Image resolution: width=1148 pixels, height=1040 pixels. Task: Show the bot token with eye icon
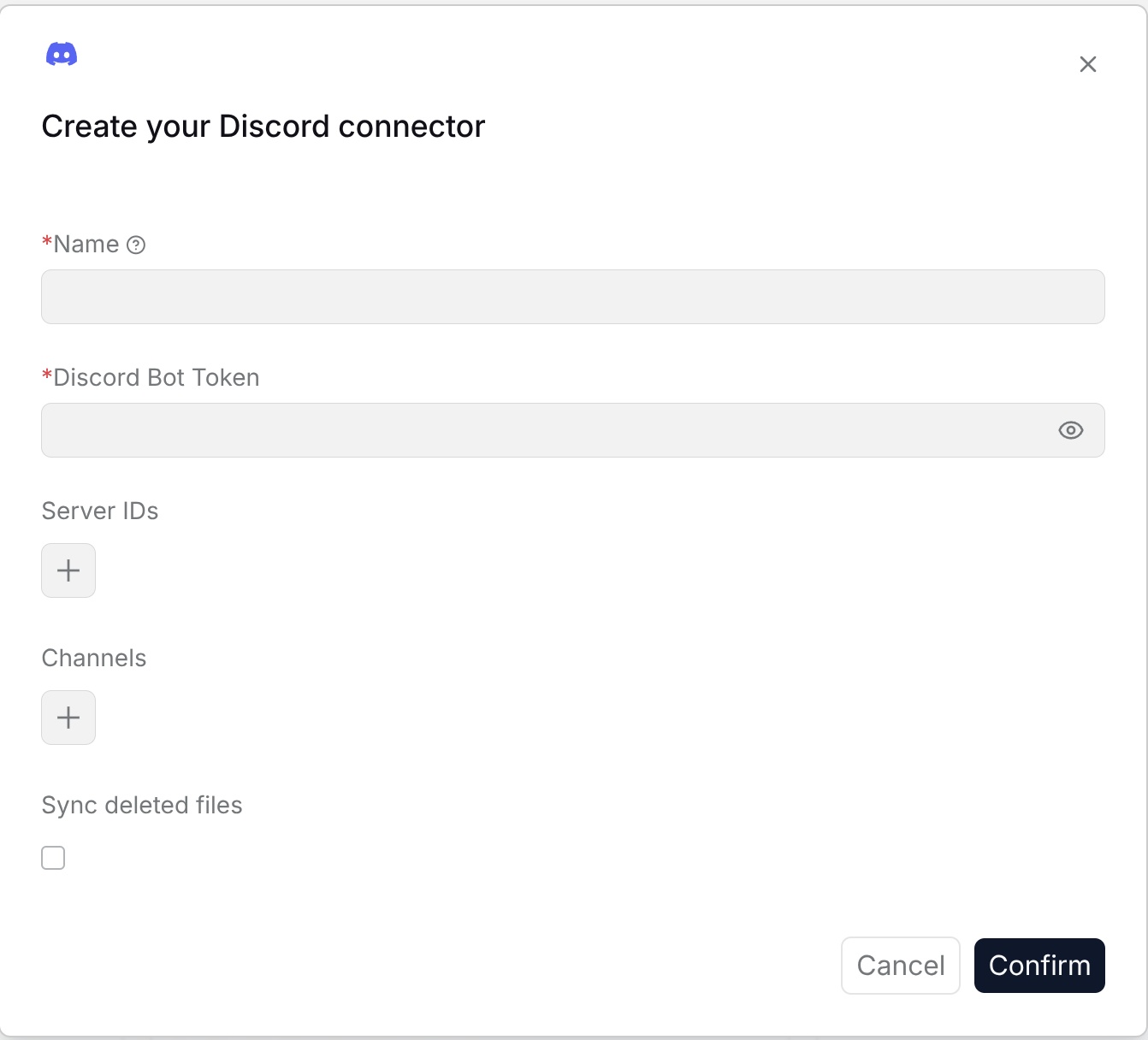1071,430
